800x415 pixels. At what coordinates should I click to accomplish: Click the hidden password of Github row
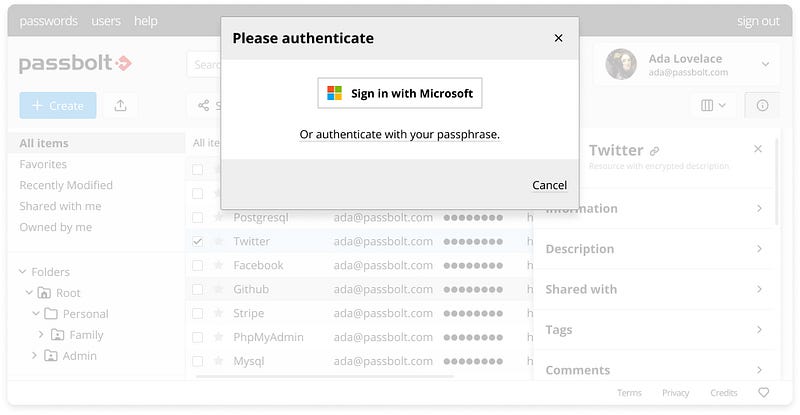coord(473,289)
